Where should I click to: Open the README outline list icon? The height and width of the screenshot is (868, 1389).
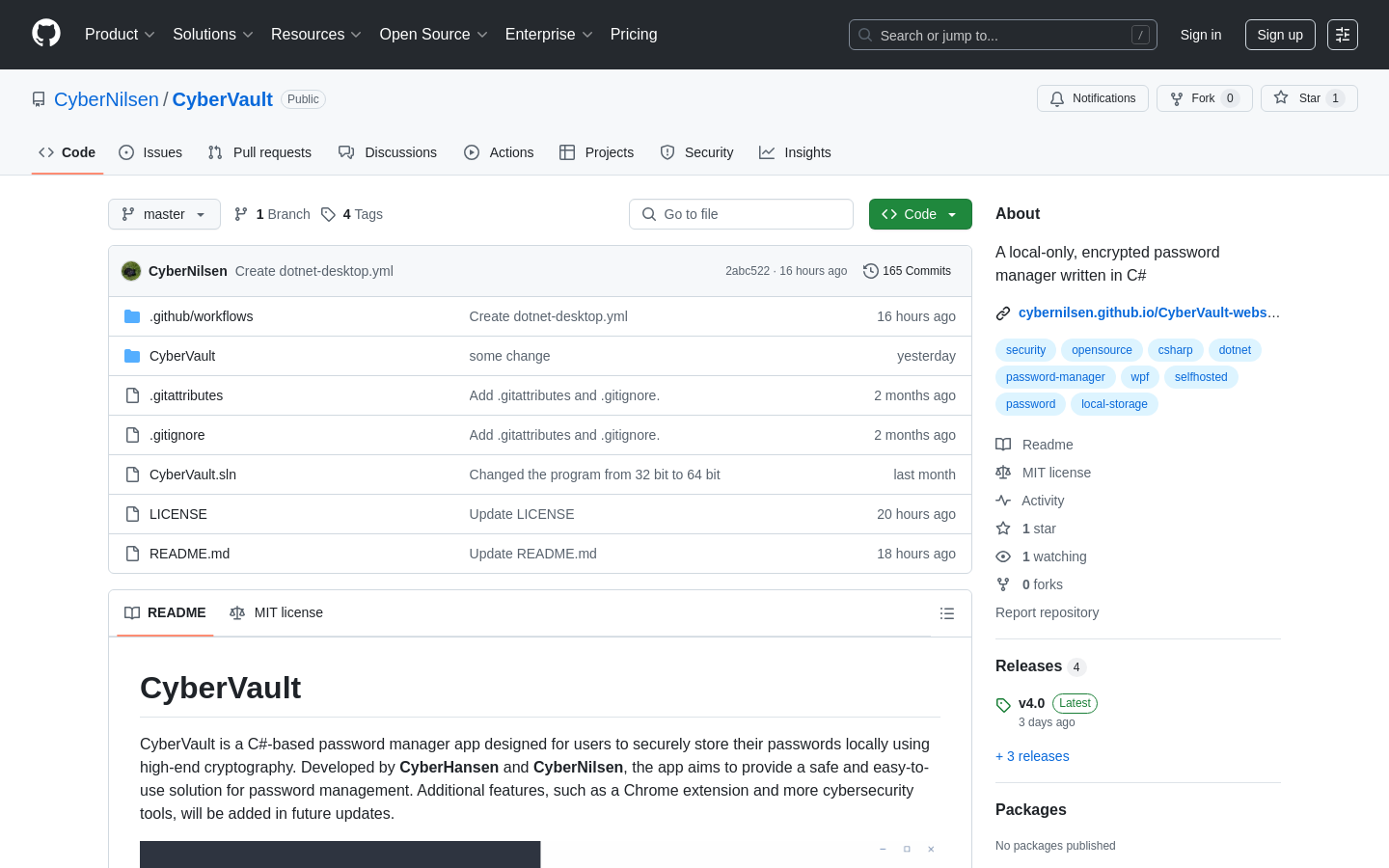(x=947, y=613)
